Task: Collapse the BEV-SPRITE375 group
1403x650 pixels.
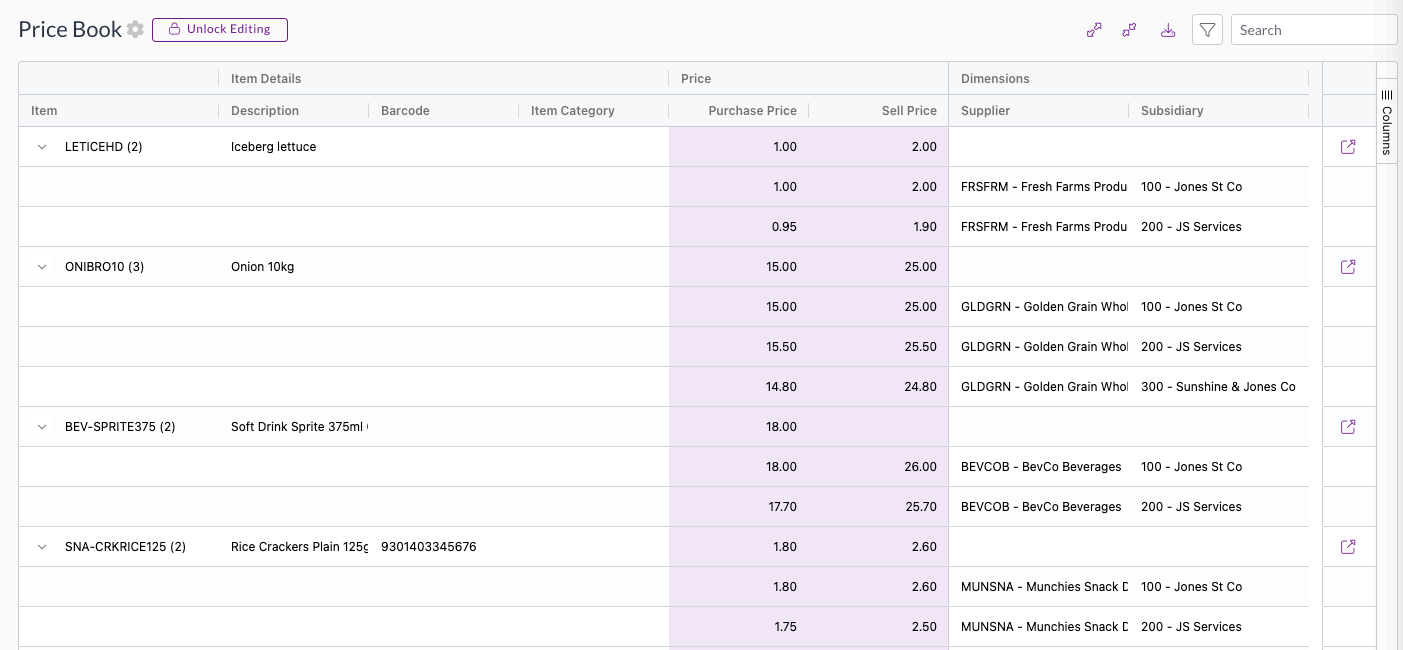Action: pos(42,427)
